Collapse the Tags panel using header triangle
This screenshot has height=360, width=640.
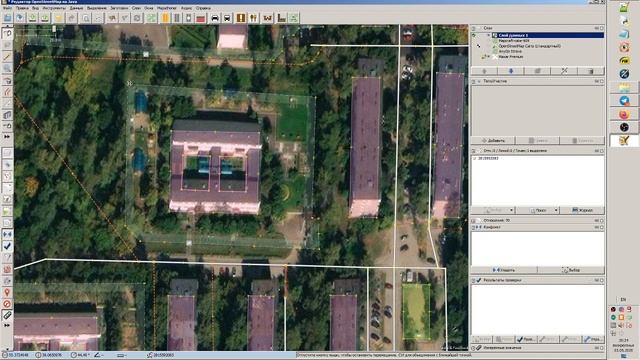point(474,81)
